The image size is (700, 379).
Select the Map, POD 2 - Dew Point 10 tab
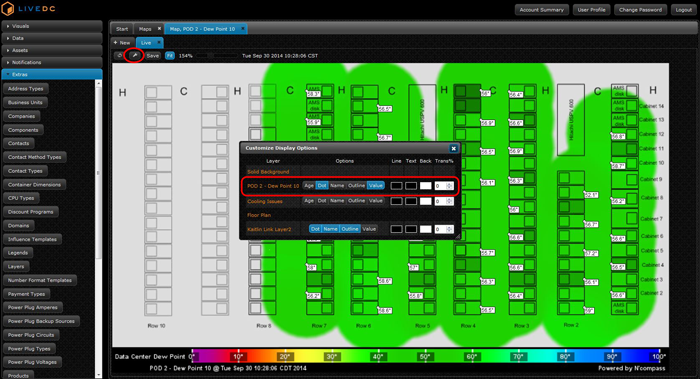pyautogui.click(x=202, y=29)
